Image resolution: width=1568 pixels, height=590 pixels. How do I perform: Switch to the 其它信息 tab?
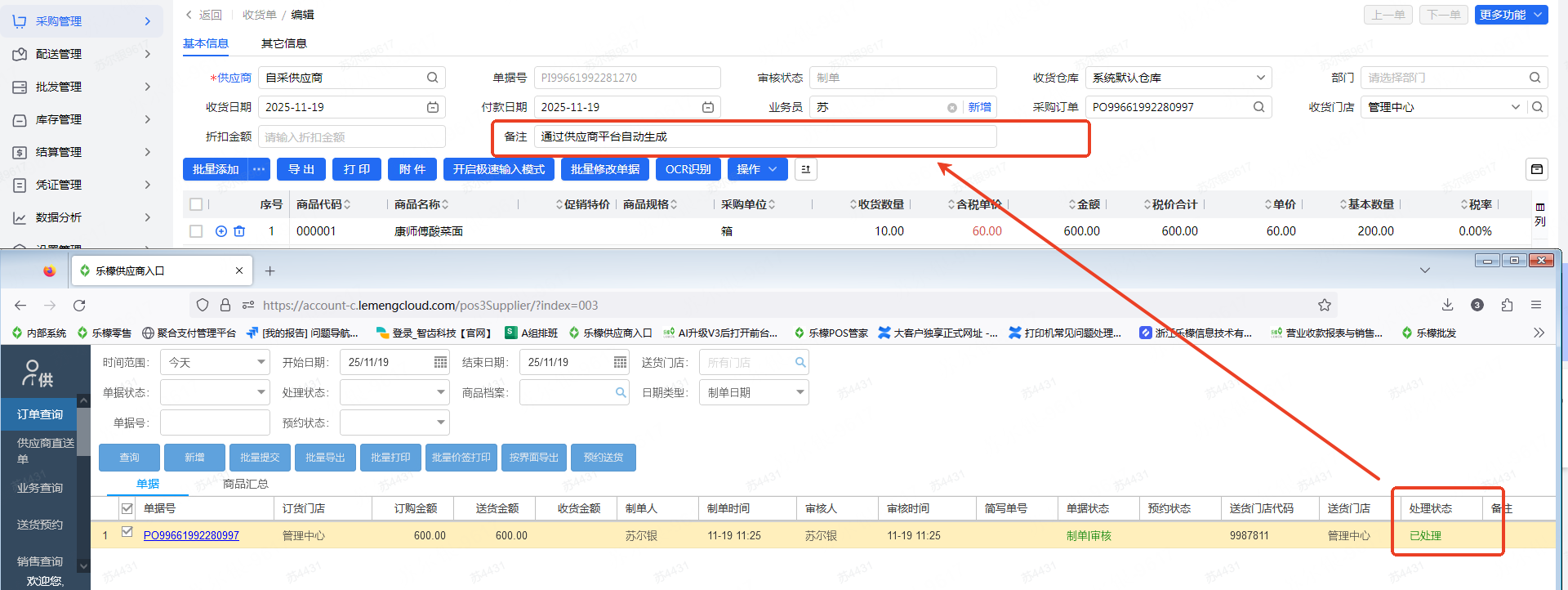(284, 43)
